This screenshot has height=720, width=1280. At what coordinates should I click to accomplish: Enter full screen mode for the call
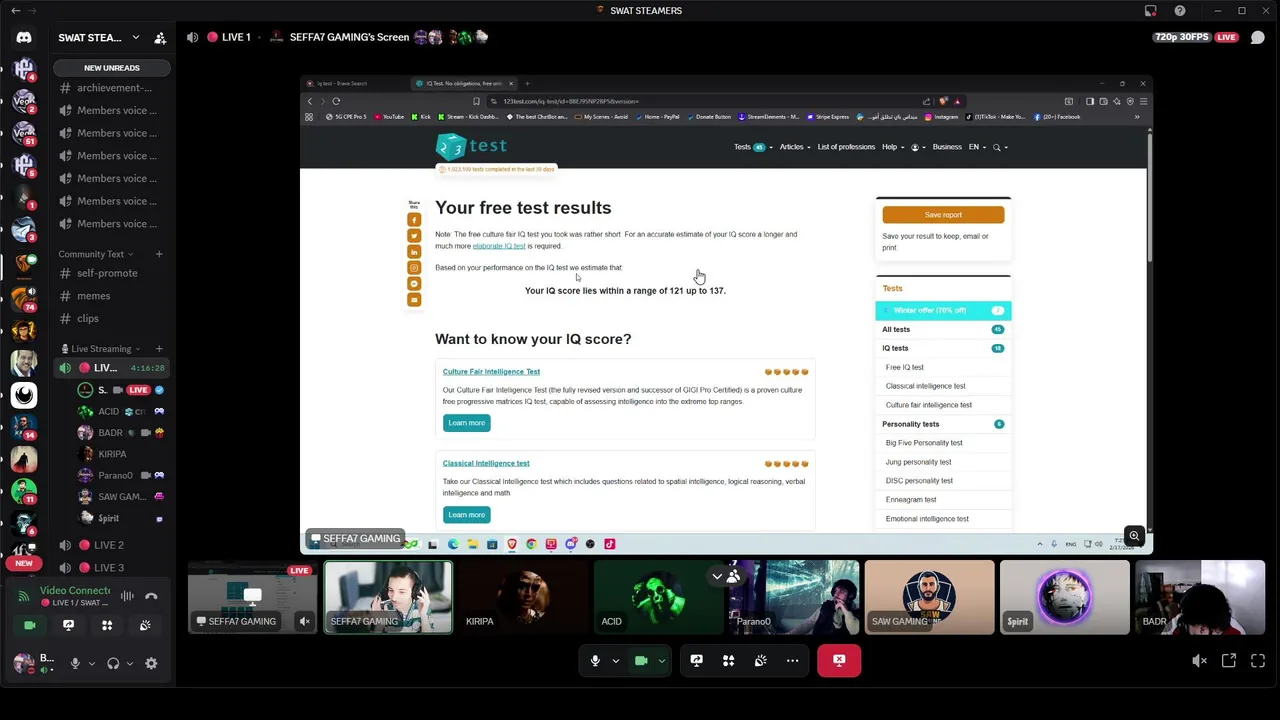coord(1258,660)
